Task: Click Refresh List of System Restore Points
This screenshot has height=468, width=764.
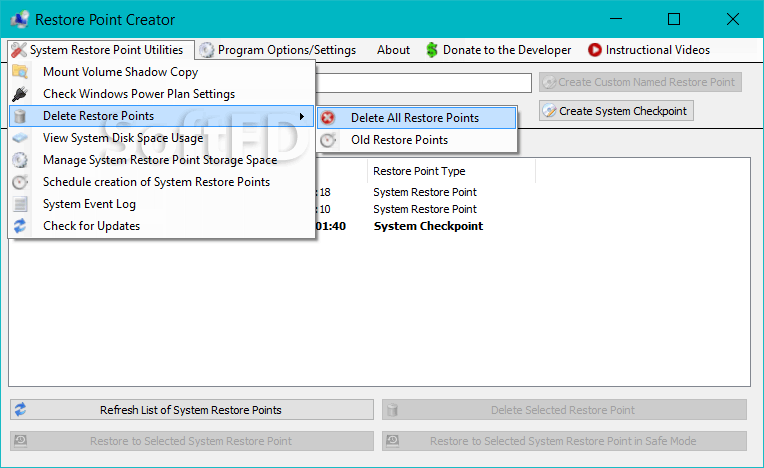Action: tap(191, 410)
